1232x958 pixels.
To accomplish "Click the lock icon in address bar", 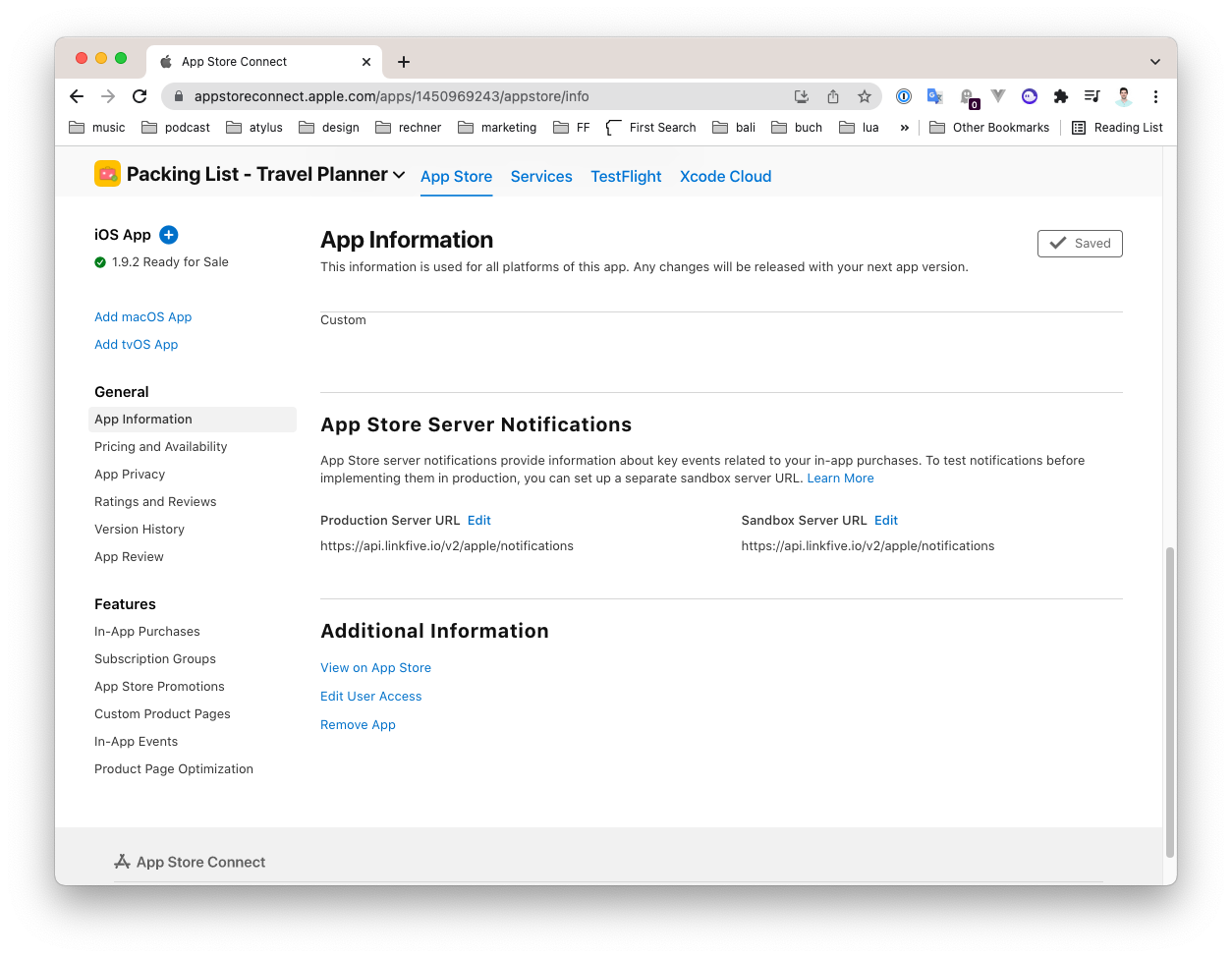I will point(179,96).
